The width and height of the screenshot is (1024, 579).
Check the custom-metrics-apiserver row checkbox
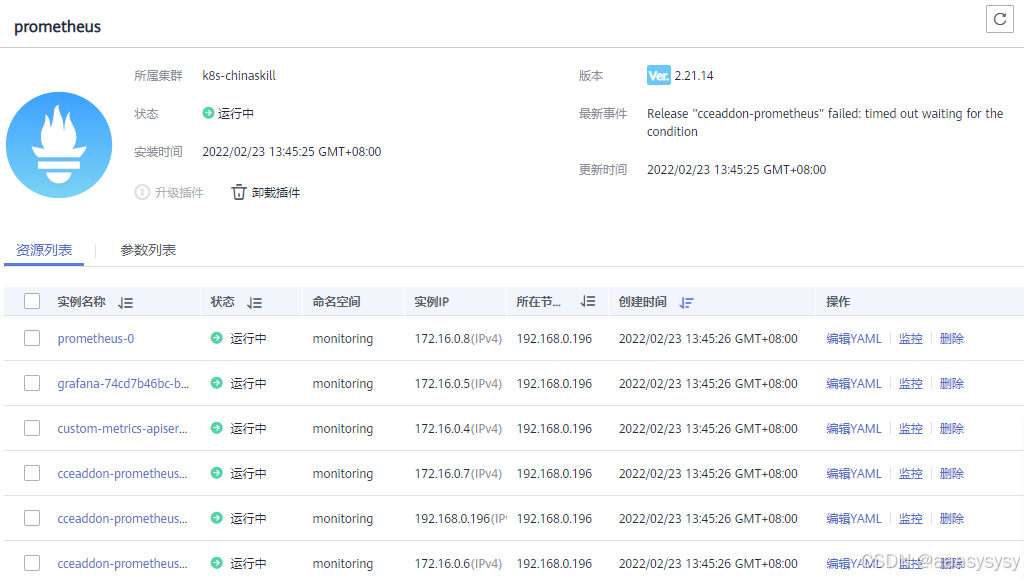(x=32, y=428)
